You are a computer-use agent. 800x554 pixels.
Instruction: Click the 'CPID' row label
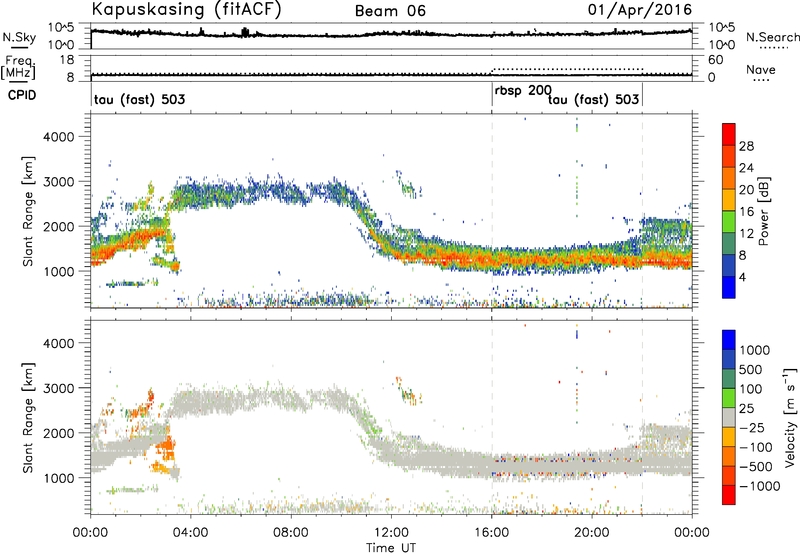coord(22,95)
